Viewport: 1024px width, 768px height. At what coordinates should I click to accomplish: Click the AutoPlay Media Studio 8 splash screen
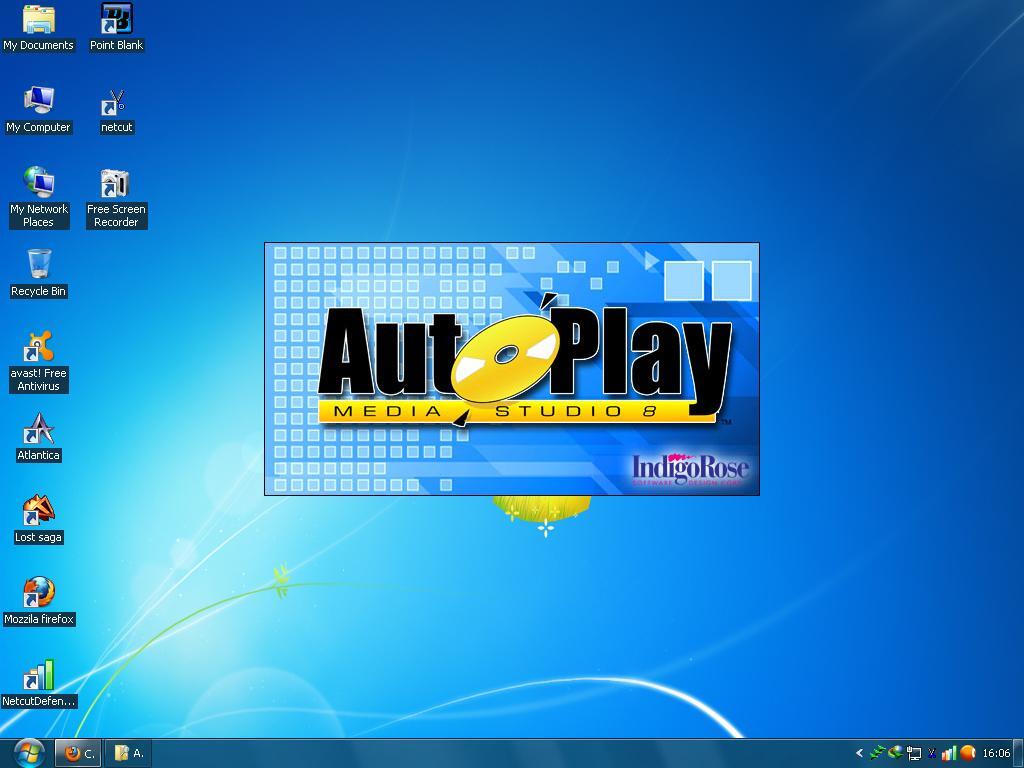(x=511, y=369)
